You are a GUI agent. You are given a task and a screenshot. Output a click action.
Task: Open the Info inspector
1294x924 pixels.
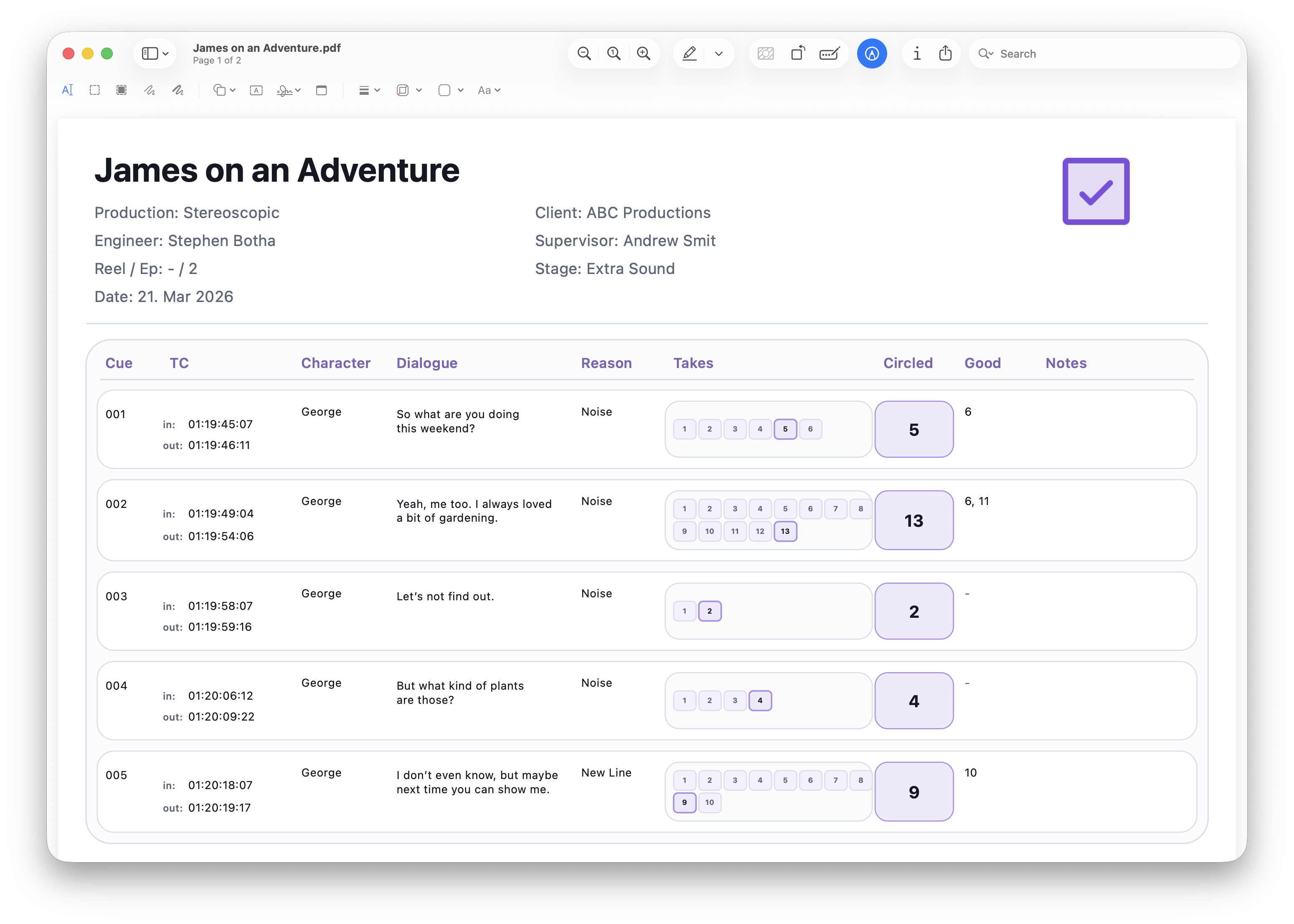916,53
